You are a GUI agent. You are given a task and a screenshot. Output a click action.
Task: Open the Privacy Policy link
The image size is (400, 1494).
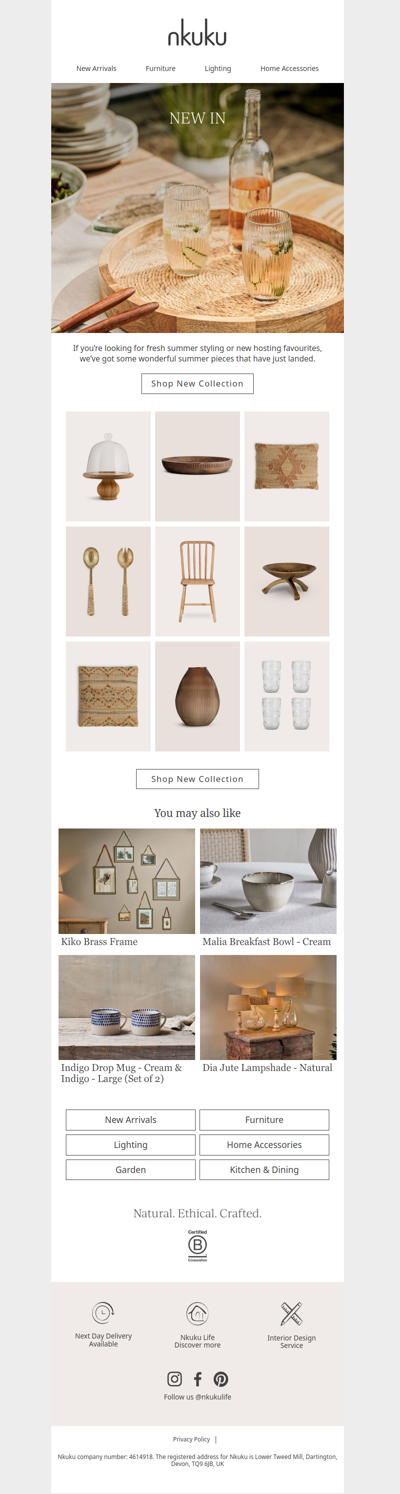(x=191, y=1439)
